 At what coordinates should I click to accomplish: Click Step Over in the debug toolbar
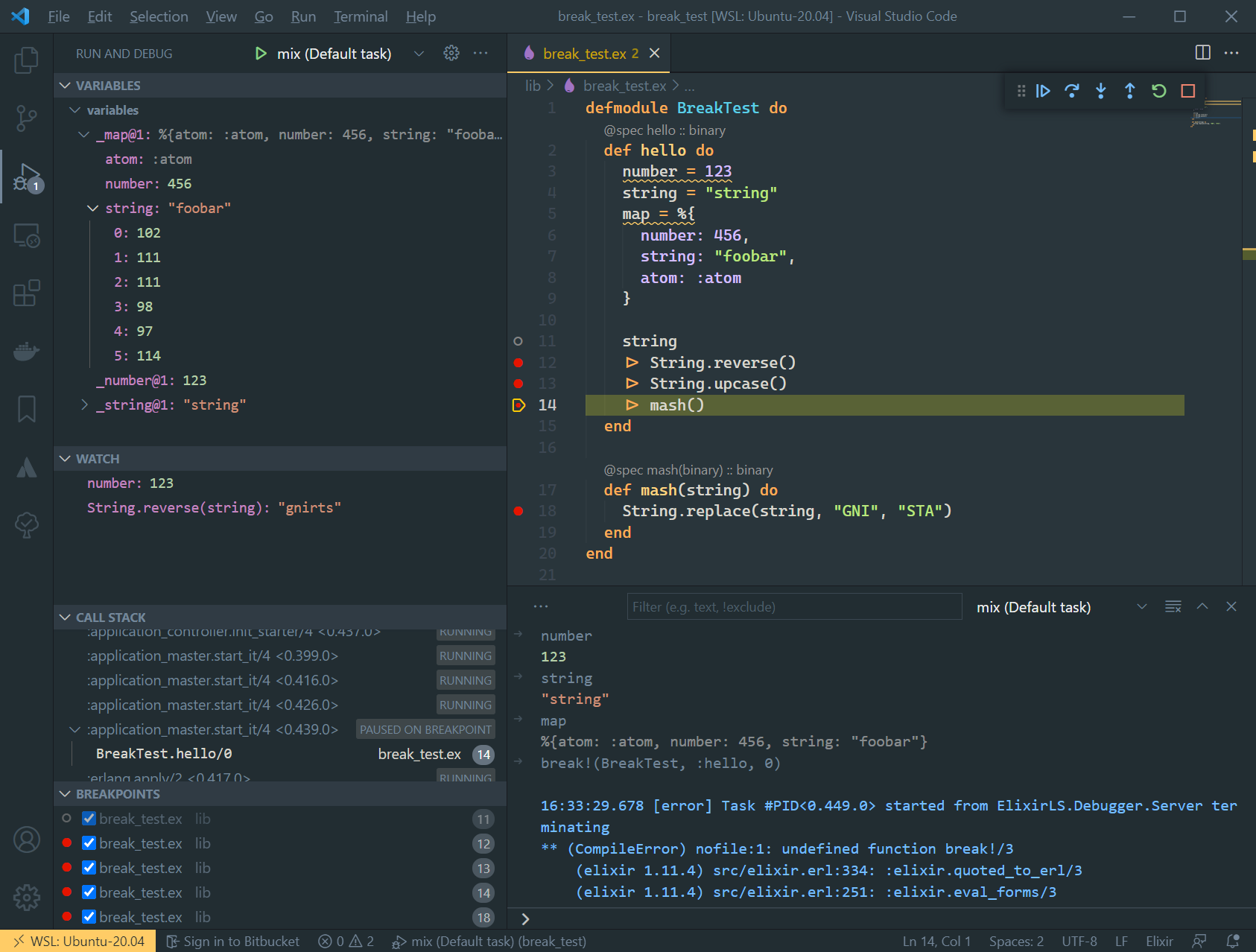click(1072, 91)
